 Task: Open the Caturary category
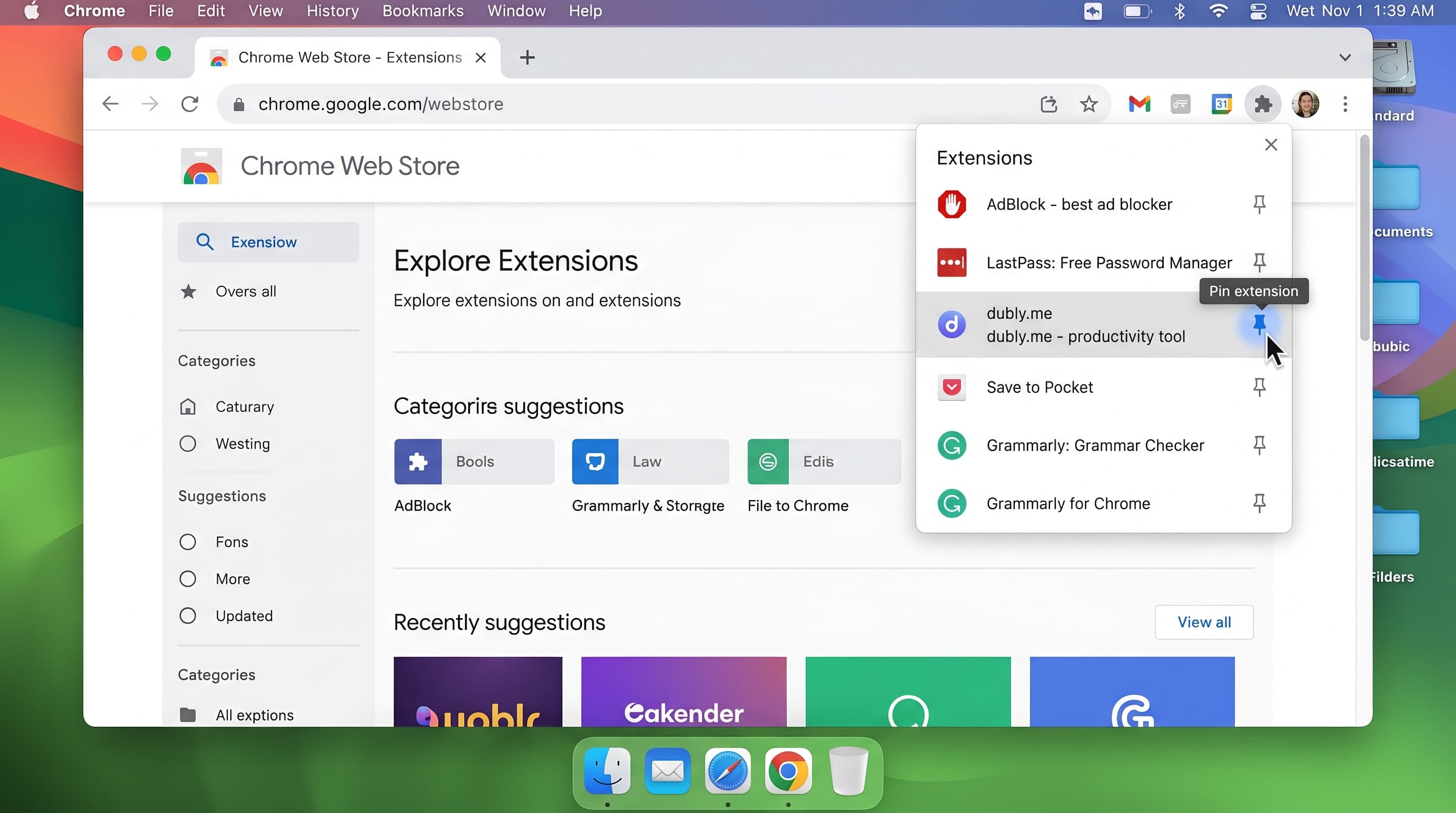(x=244, y=406)
